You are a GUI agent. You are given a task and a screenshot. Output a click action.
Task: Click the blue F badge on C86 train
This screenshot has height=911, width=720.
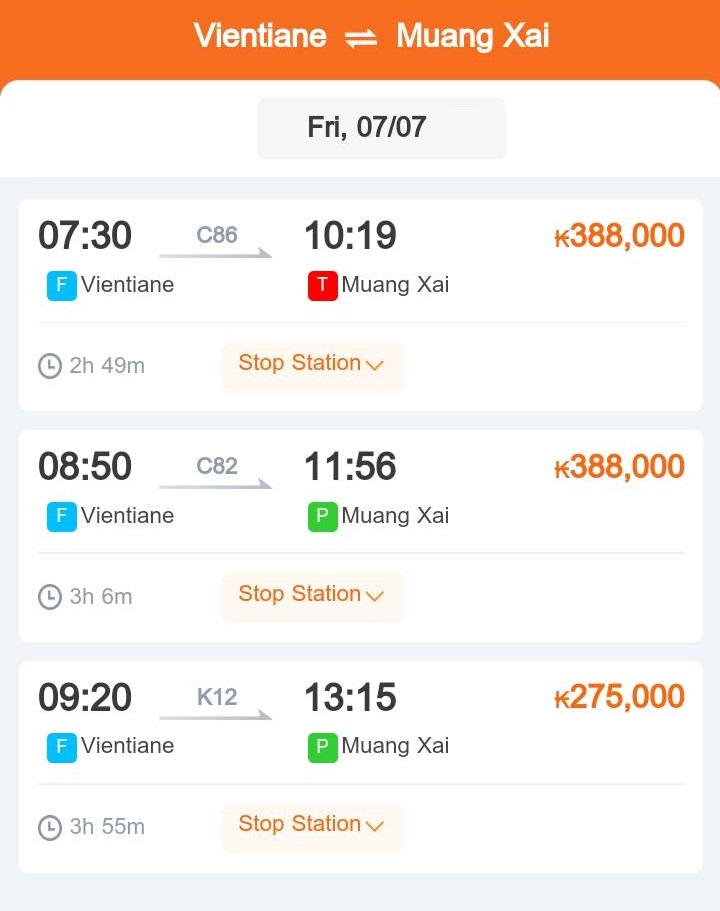pos(62,286)
